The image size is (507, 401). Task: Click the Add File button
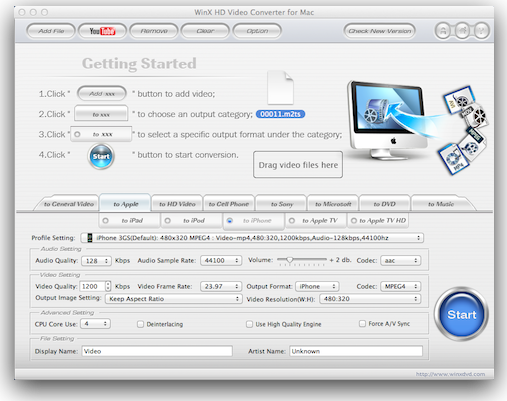point(51,31)
